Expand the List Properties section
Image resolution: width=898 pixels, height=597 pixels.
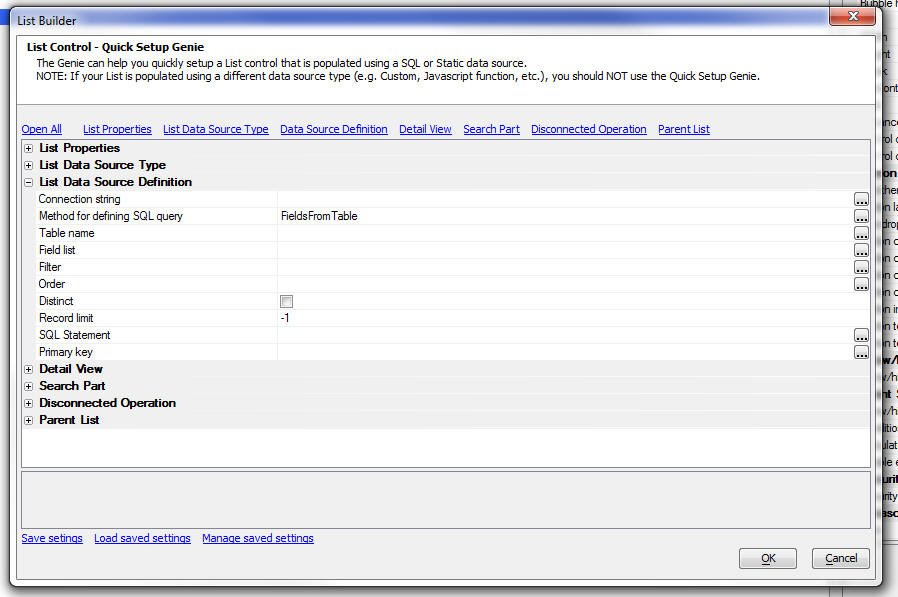tap(29, 148)
